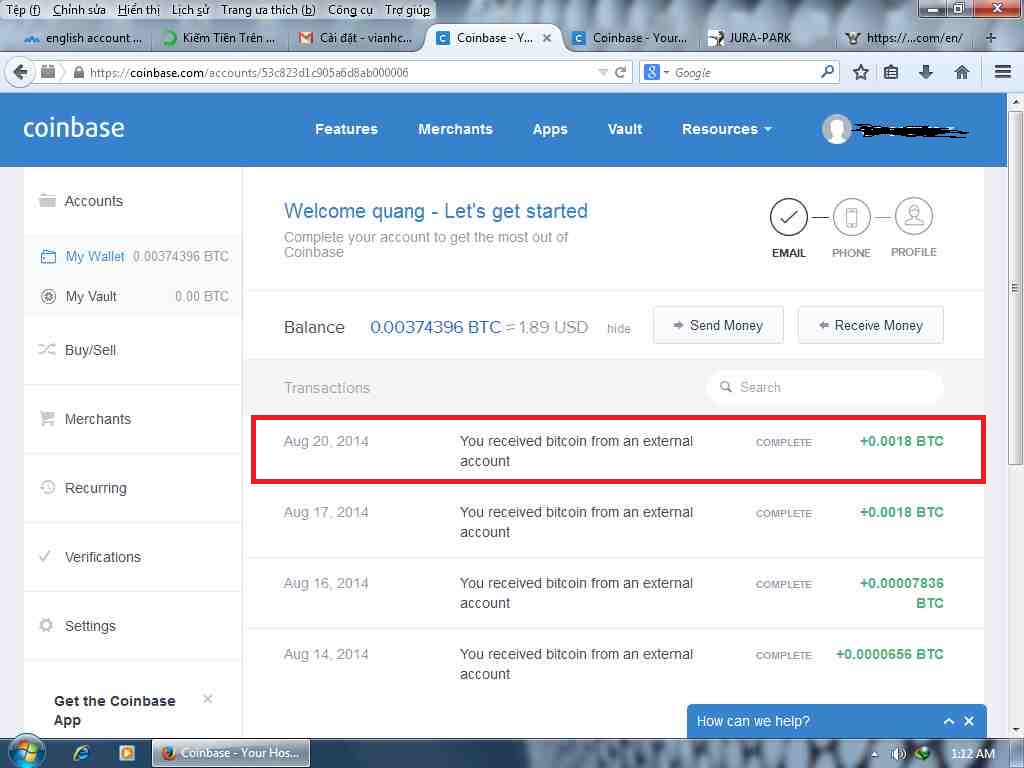Click the Send Money button
The width and height of the screenshot is (1024, 768).
[x=718, y=325]
